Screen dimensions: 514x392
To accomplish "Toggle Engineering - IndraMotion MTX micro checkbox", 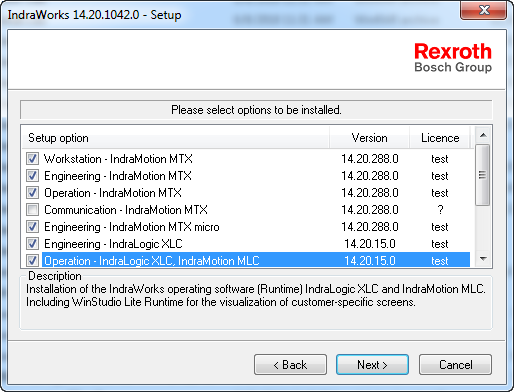I will coord(32,227).
